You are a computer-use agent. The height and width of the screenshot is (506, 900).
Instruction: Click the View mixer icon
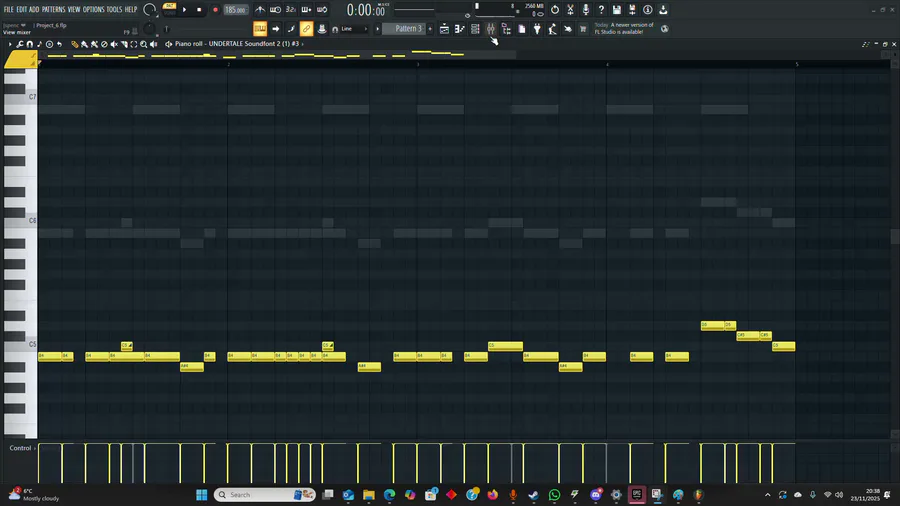491,29
